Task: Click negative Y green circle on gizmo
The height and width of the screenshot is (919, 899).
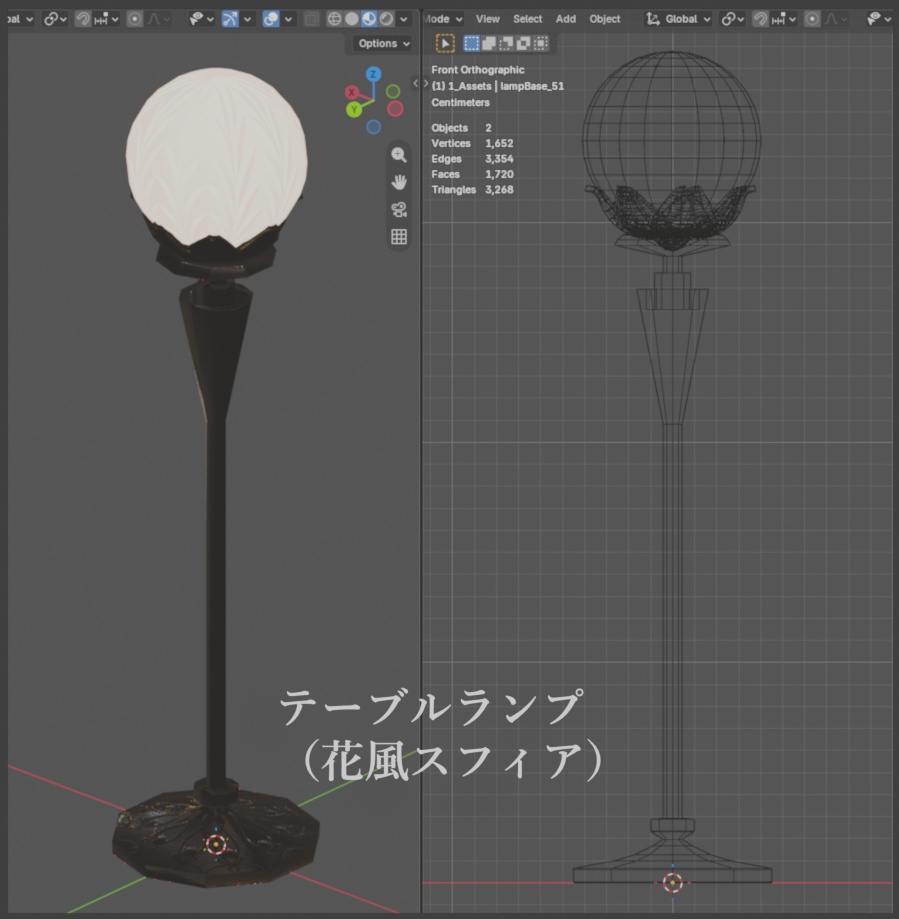Action: pos(393,91)
